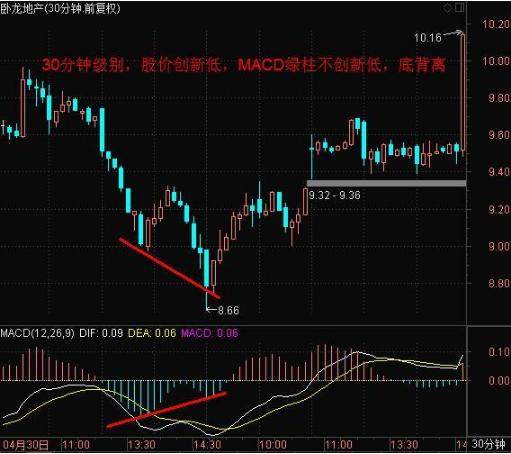The width and height of the screenshot is (511, 454).
Task: Select the 10.16 highest price label
Action: (x=428, y=38)
